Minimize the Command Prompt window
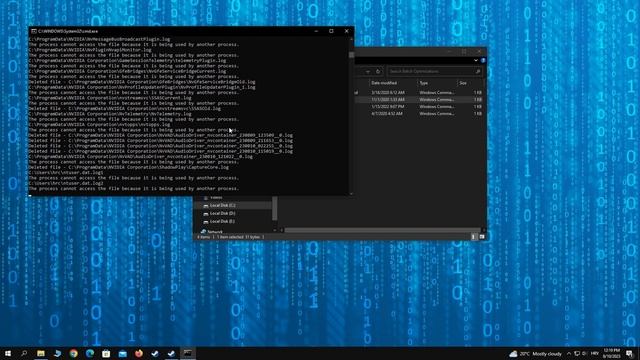Viewport: 640px width, 360px height. tap(316, 31)
